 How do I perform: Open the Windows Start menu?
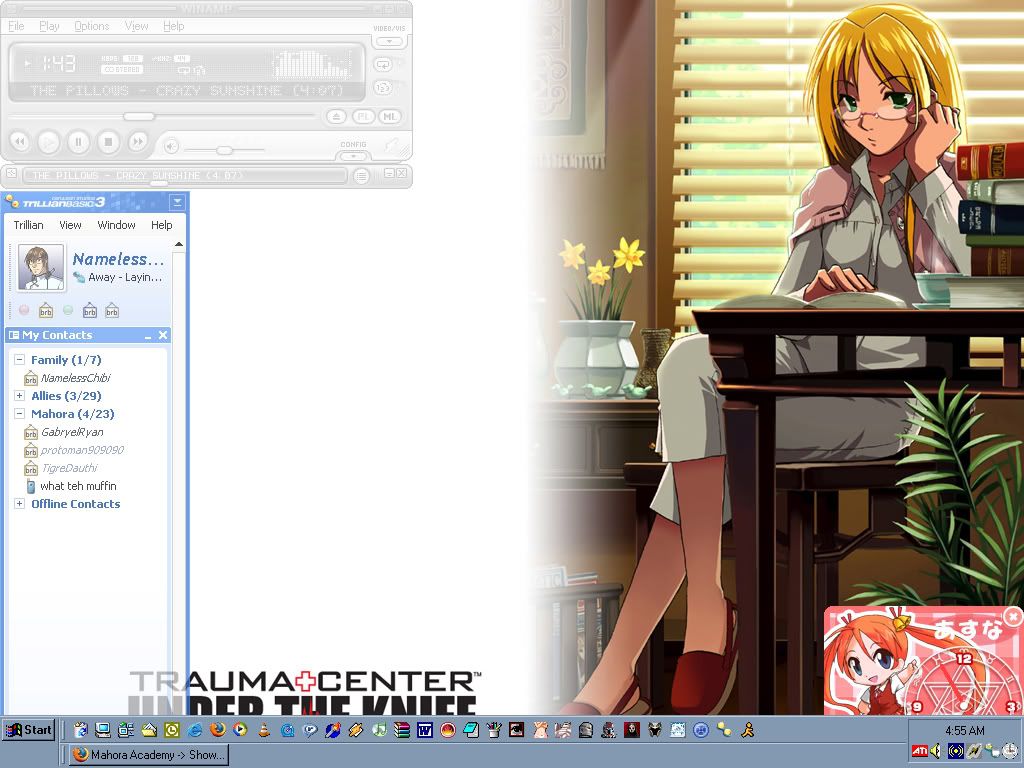click(x=28, y=729)
